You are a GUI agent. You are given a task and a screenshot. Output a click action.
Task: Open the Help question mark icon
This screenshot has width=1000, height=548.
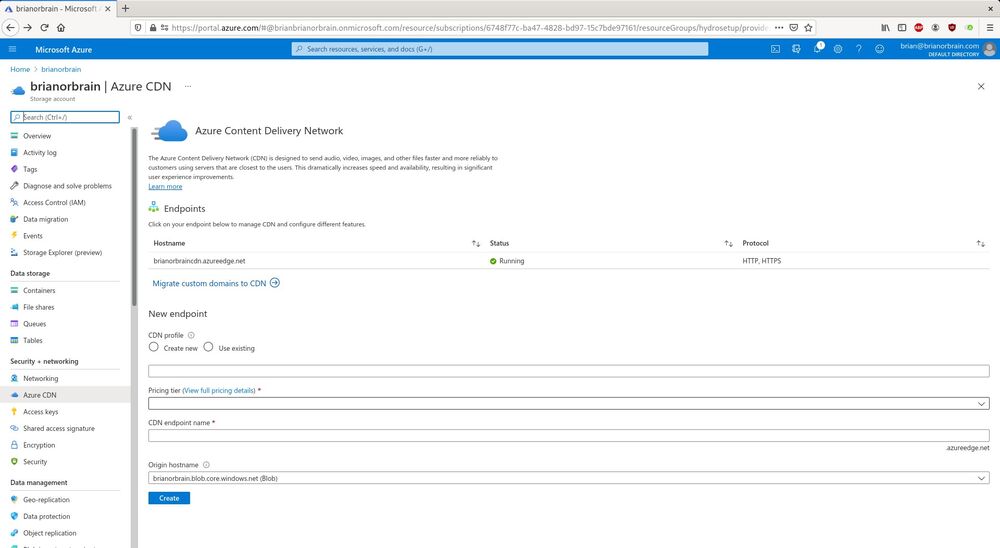pyautogui.click(x=858, y=49)
